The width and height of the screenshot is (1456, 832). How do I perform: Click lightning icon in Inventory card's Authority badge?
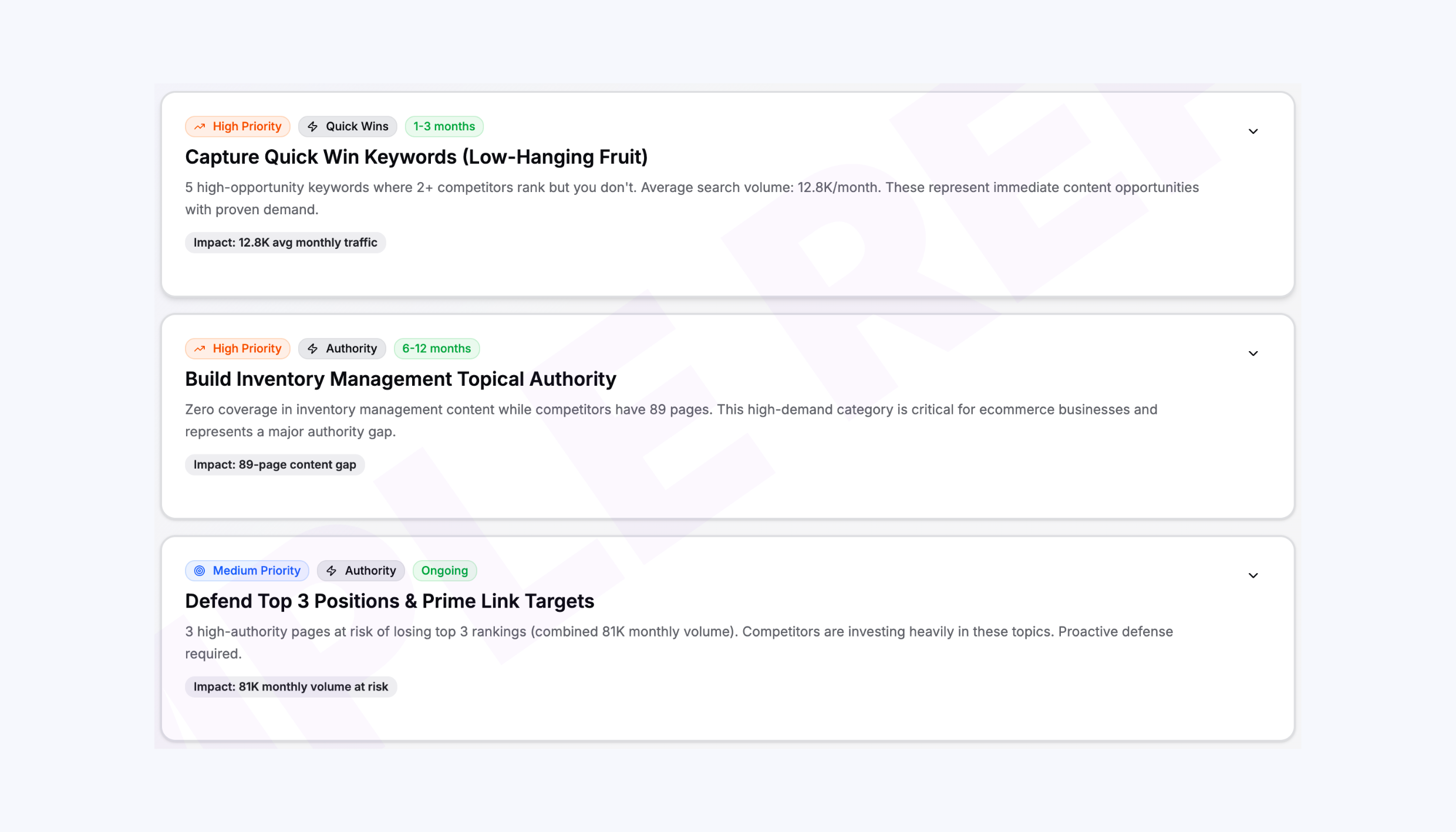313,349
